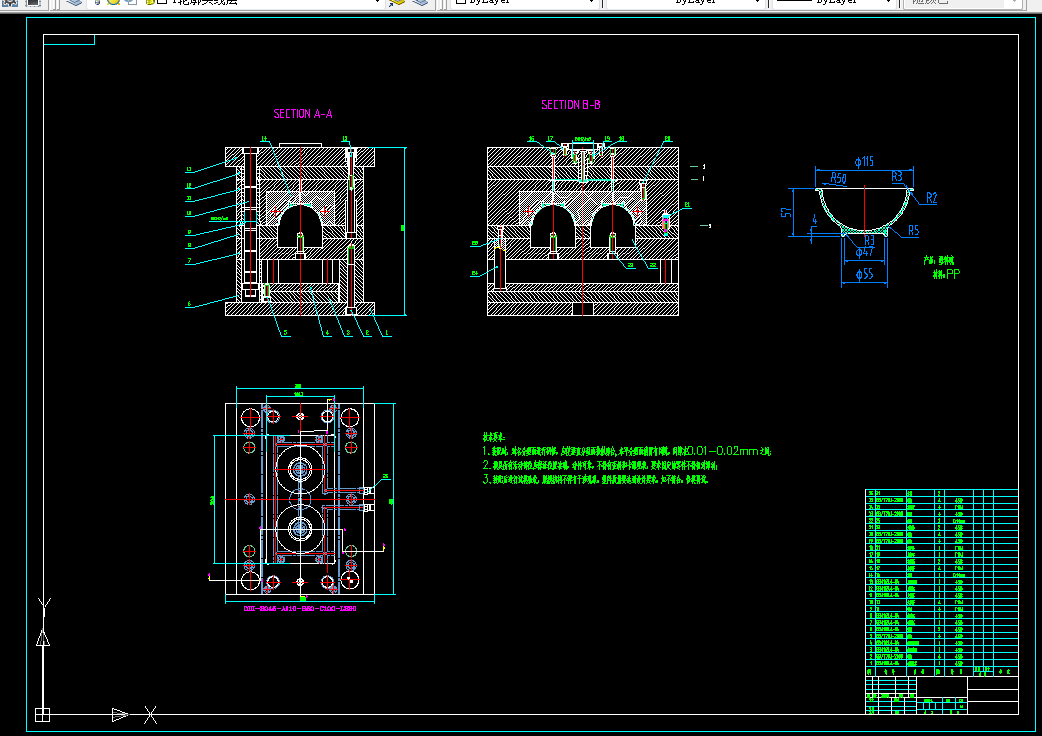Select the φ55 diameter dimension
Viewport: 1042px width, 736px height.
pos(864,274)
